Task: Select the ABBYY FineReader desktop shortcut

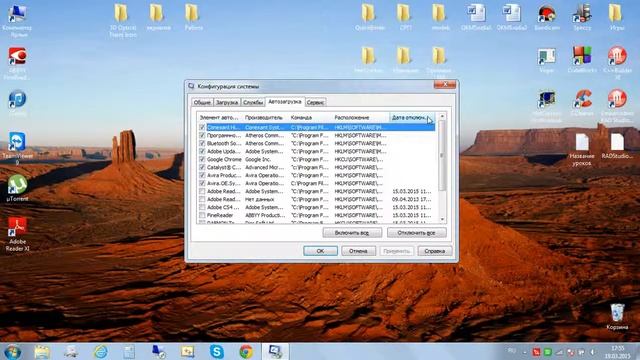Action: pos(17,63)
